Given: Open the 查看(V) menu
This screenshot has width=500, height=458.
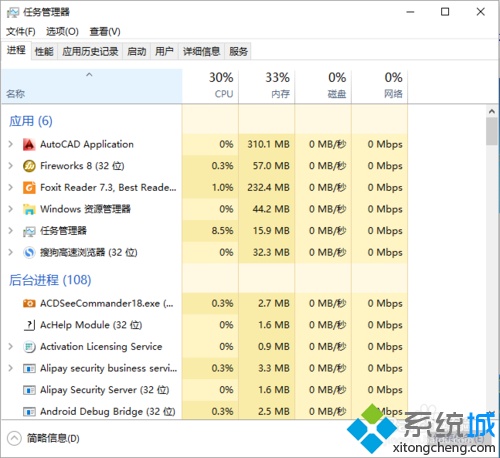Looking at the screenshot, I should click(x=105, y=32).
